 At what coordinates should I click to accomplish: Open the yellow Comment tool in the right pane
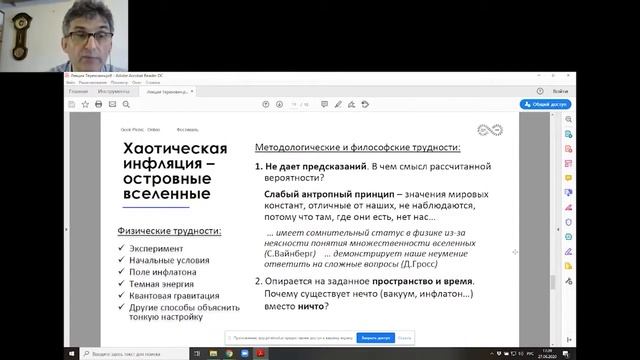(x=569, y=178)
